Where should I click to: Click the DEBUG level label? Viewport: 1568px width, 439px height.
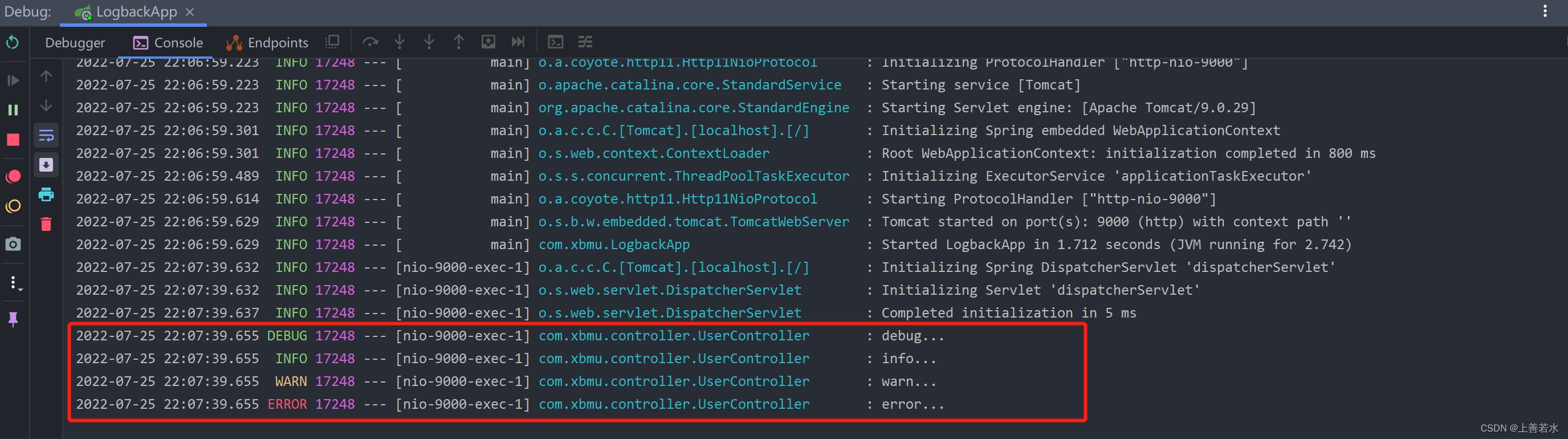tap(287, 336)
